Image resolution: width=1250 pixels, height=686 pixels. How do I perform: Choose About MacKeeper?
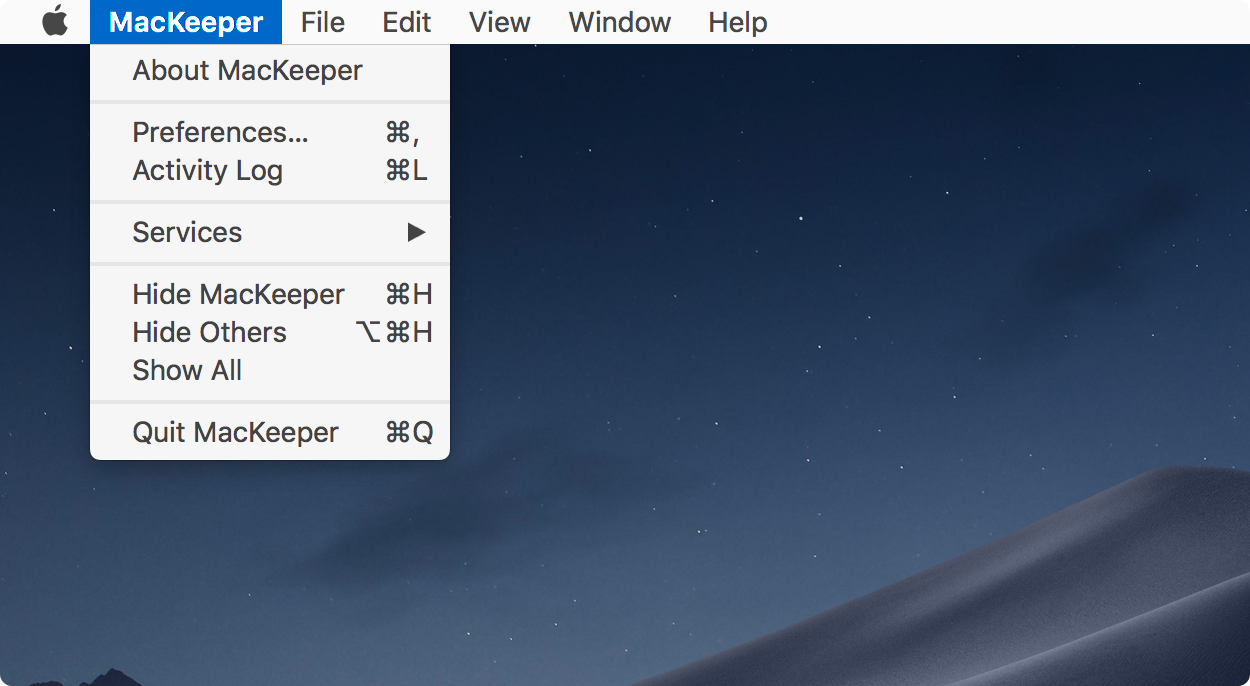[270, 71]
